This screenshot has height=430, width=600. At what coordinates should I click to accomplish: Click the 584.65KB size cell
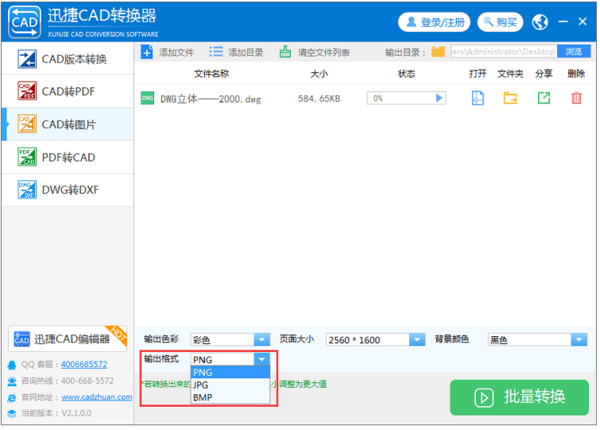(x=319, y=99)
